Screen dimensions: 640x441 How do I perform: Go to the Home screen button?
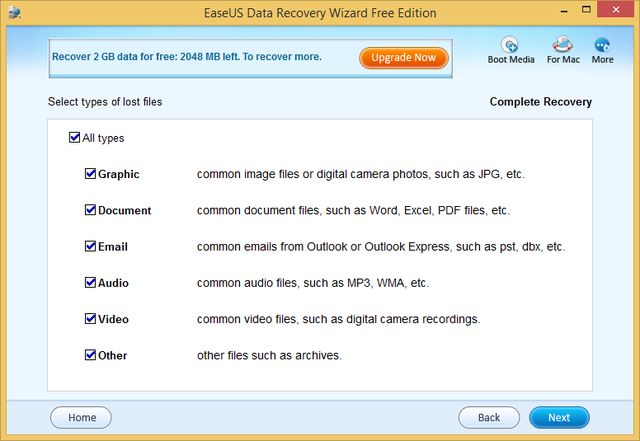pos(81,417)
